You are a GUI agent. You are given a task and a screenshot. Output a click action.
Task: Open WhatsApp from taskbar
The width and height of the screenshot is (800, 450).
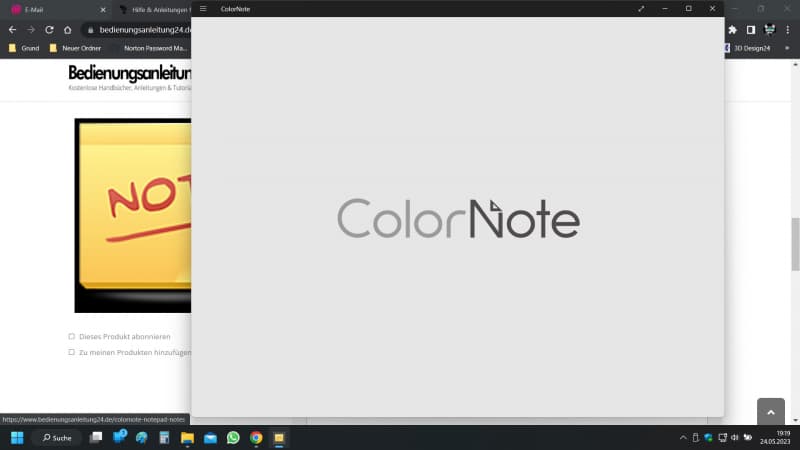coord(233,438)
